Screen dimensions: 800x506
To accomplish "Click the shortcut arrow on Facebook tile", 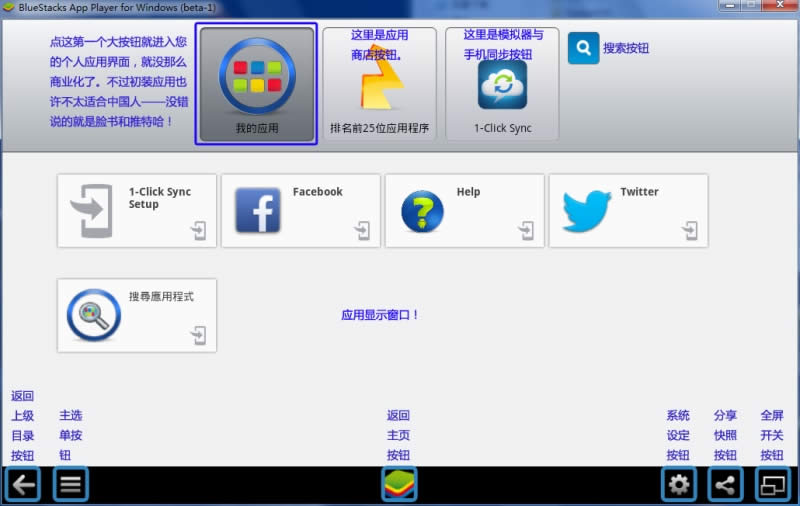I will 362,231.
